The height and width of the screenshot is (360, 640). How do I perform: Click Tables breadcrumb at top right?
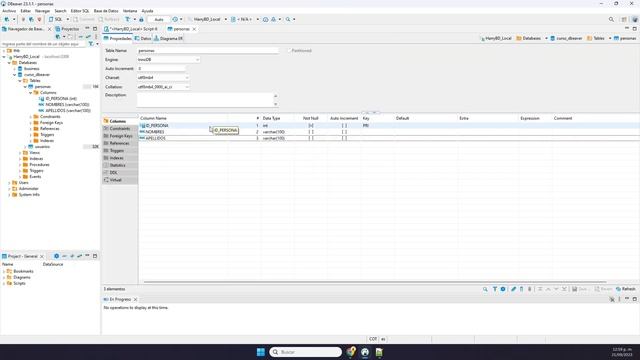pos(596,38)
